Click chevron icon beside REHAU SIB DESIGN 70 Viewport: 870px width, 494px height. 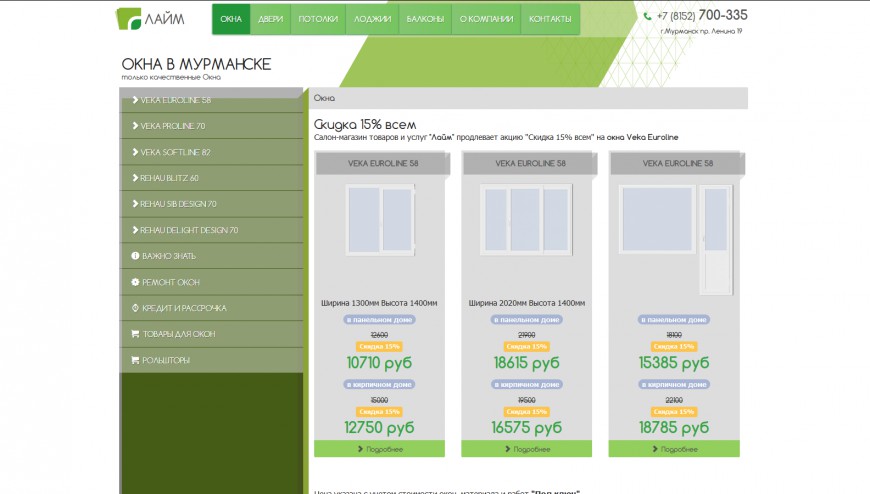click(x=135, y=204)
